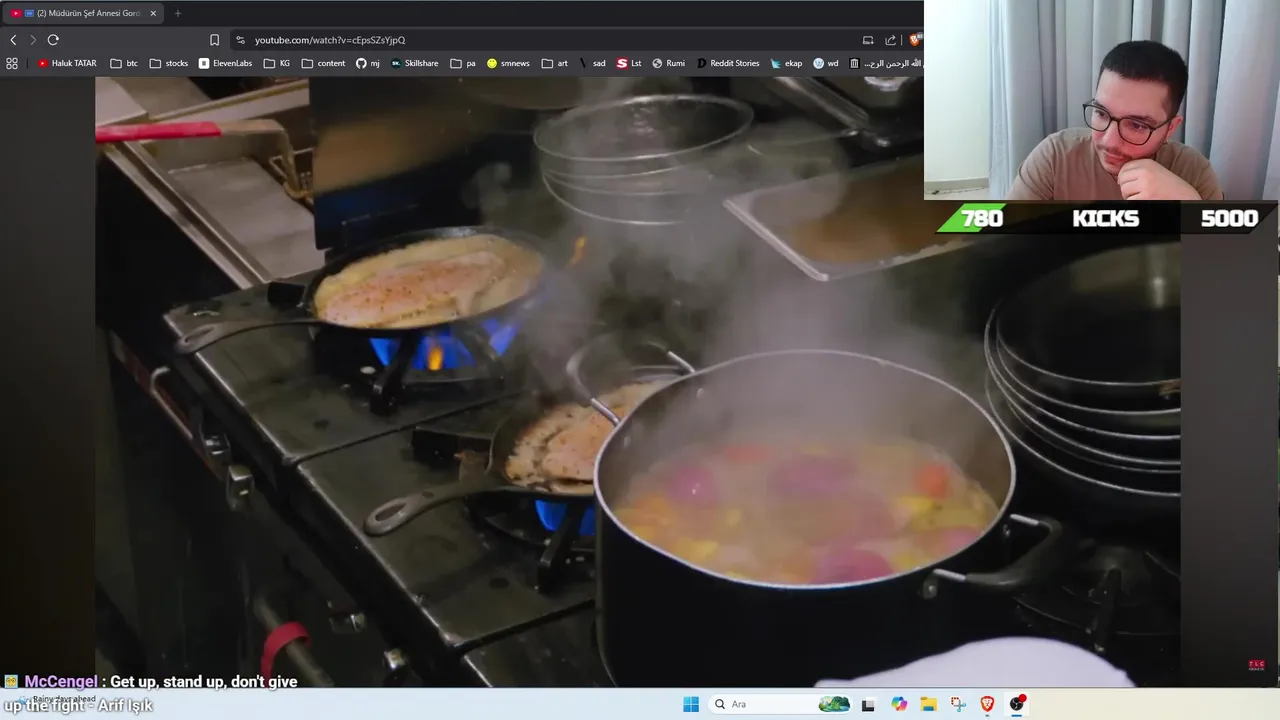Select the Müdürün Şef Annesi YouTube tab
This screenshot has height=720, width=1280.
pos(83,13)
